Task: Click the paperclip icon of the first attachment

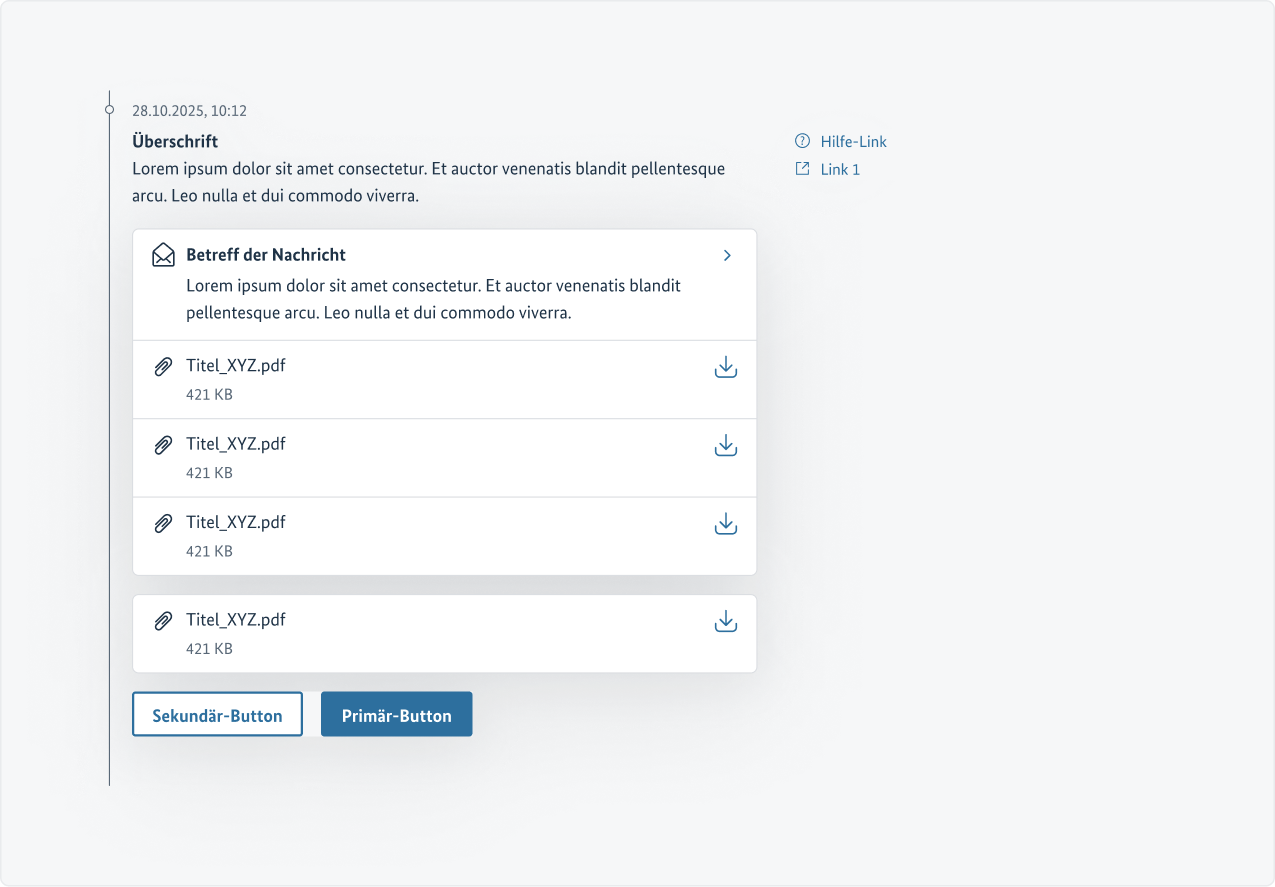Action: (163, 367)
